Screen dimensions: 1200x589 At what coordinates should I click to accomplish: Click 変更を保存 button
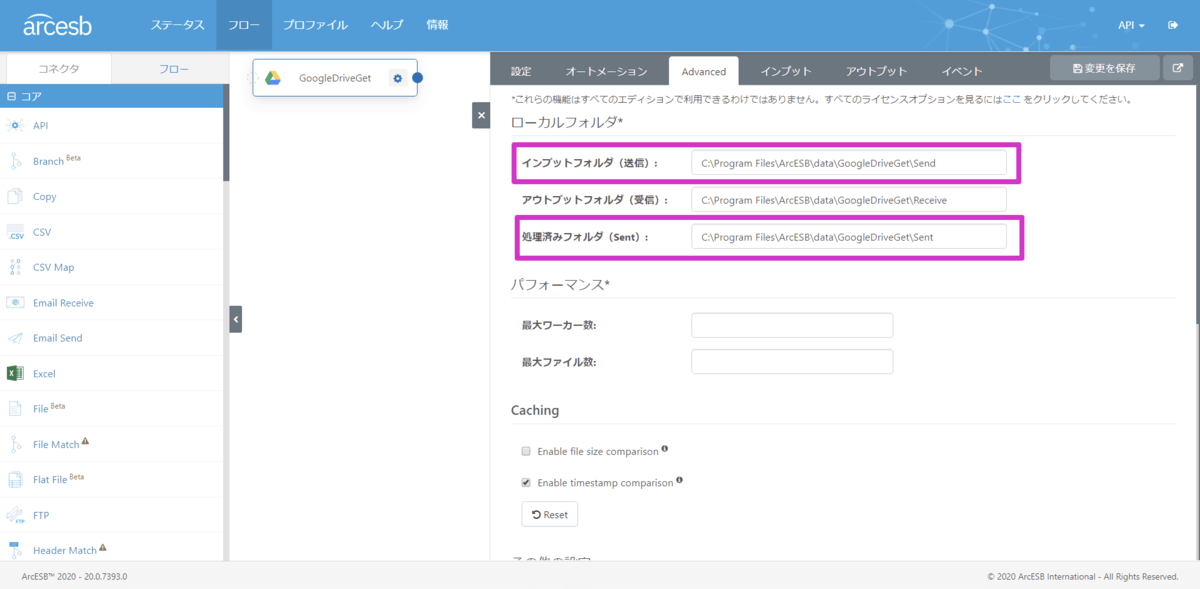pos(1105,68)
